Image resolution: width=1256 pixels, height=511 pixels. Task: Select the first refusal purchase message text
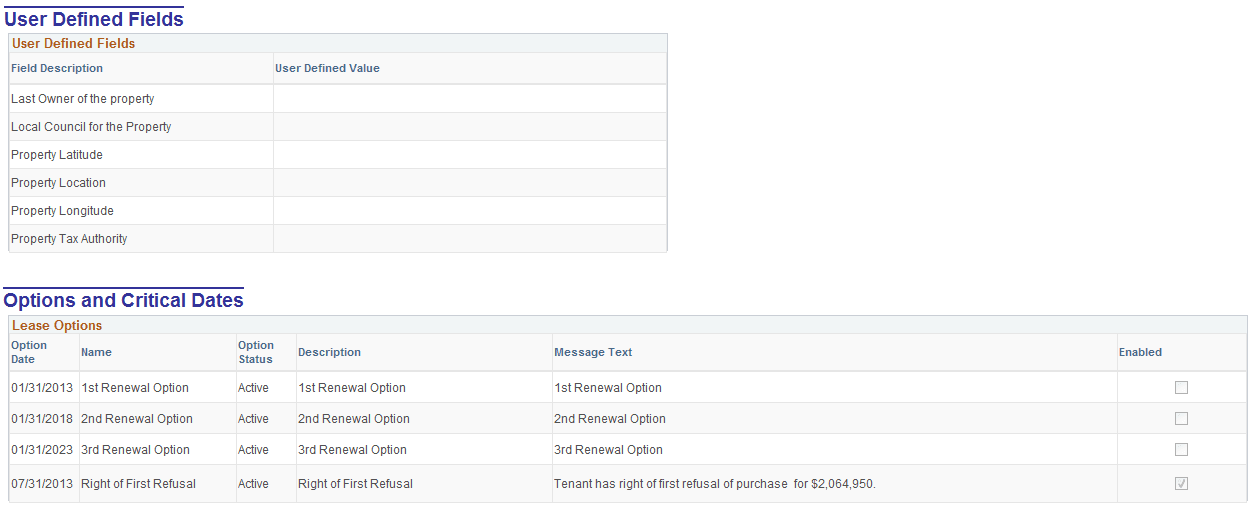coord(715,484)
